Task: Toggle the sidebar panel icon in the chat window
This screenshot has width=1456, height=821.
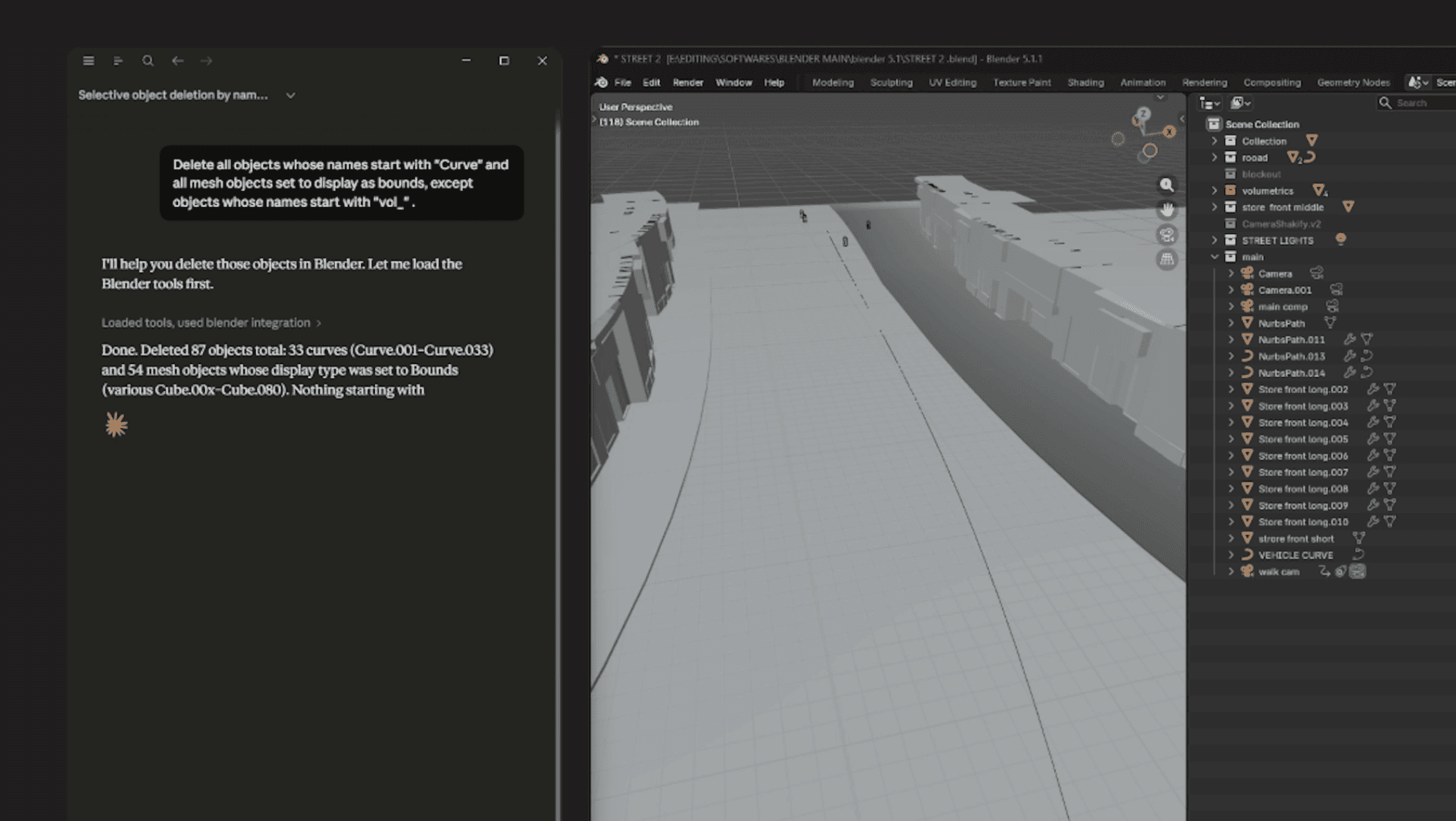Action: click(118, 61)
